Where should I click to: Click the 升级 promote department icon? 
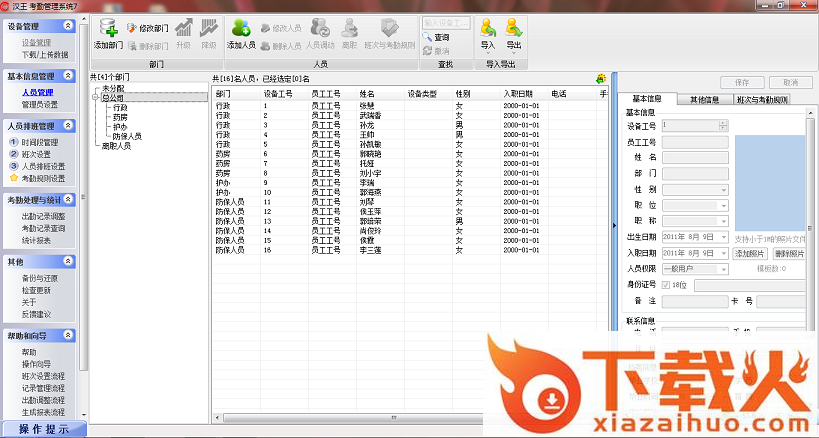[x=183, y=28]
